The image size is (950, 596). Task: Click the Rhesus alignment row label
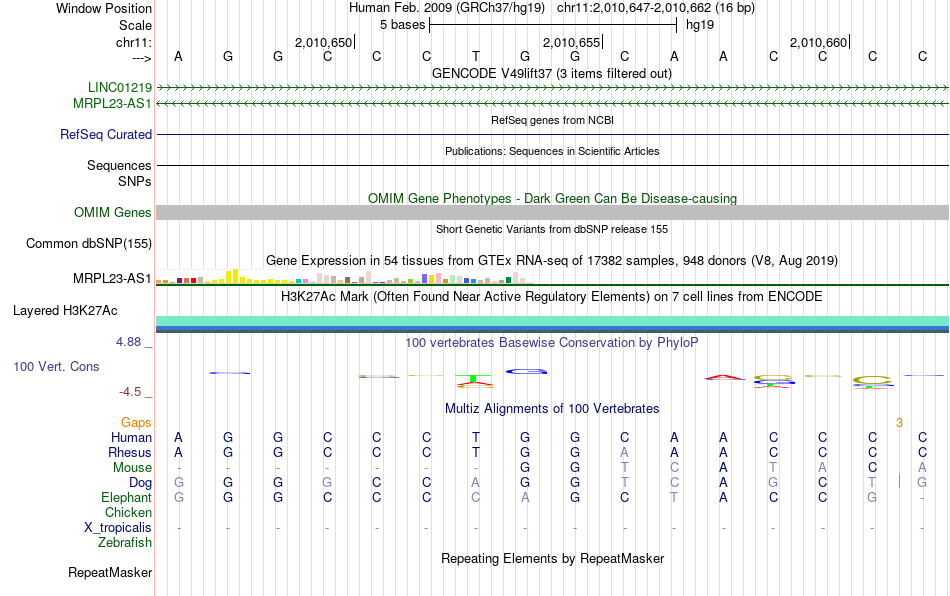(130, 452)
